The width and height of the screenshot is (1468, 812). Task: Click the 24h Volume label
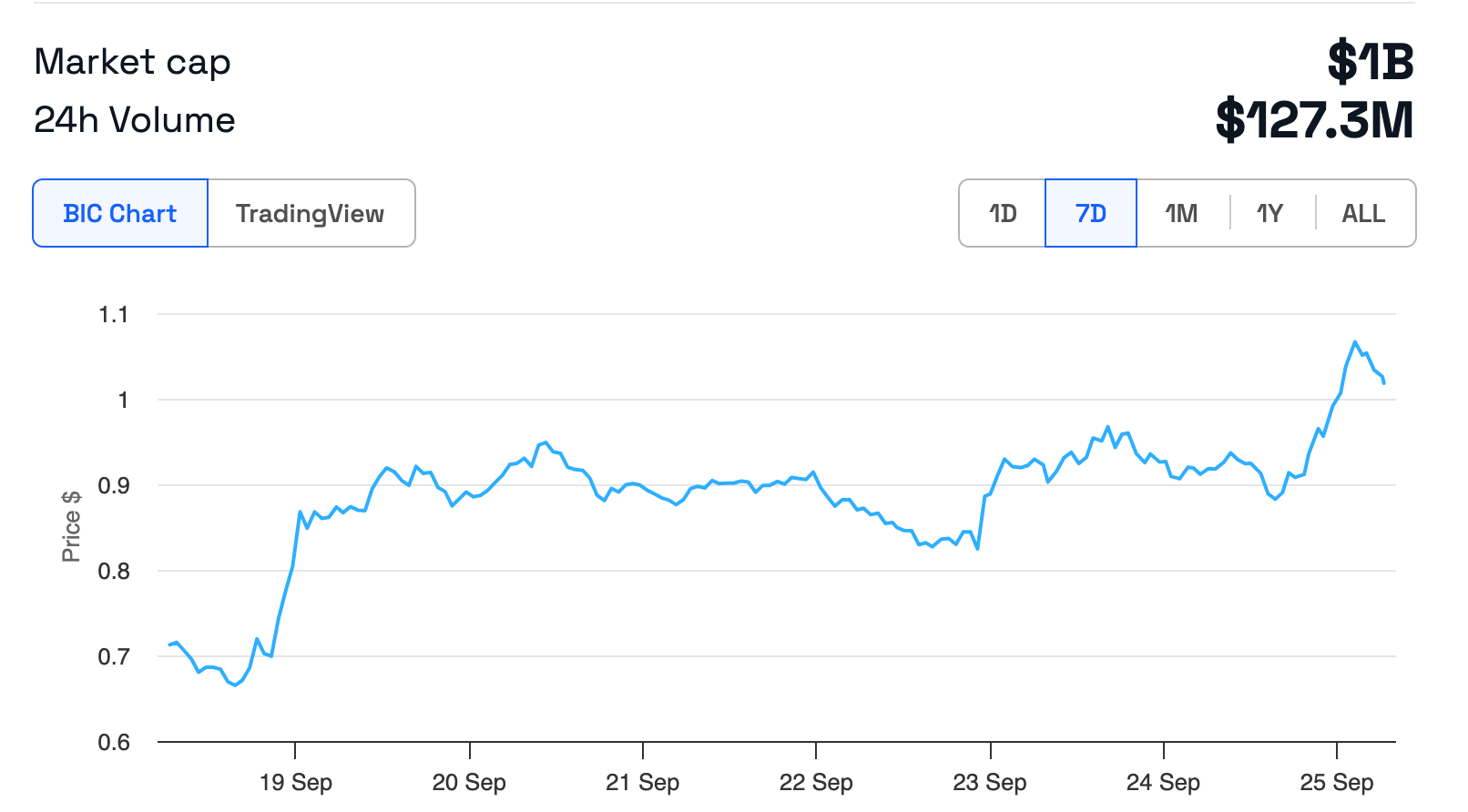point(135,120)
